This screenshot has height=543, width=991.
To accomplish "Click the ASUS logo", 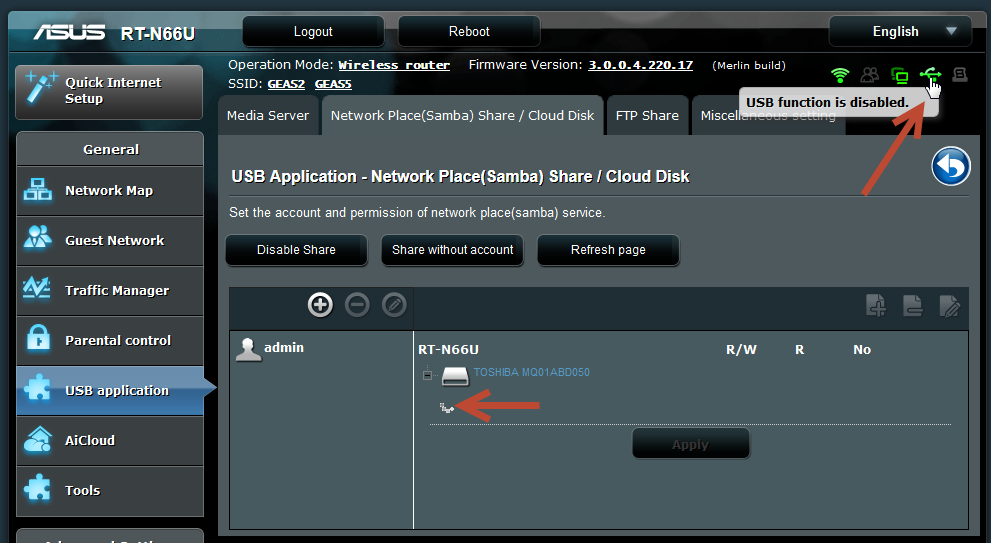I will [x=70, y=32].
